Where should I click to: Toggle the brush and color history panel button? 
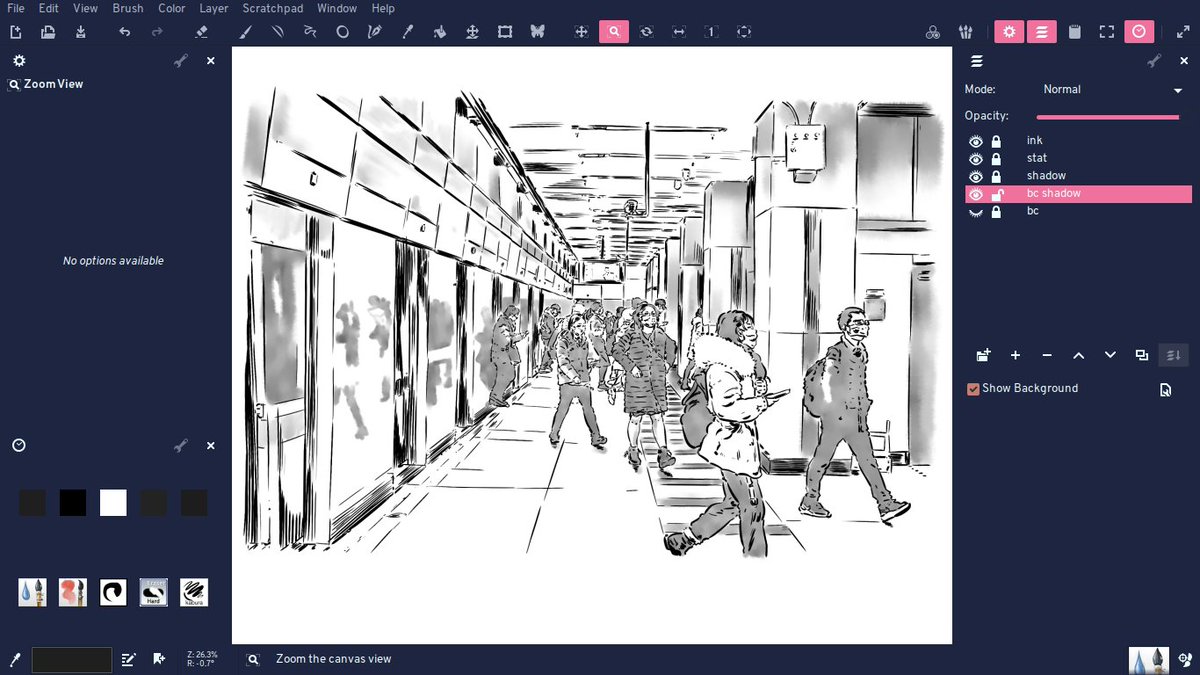point(1139,32)
